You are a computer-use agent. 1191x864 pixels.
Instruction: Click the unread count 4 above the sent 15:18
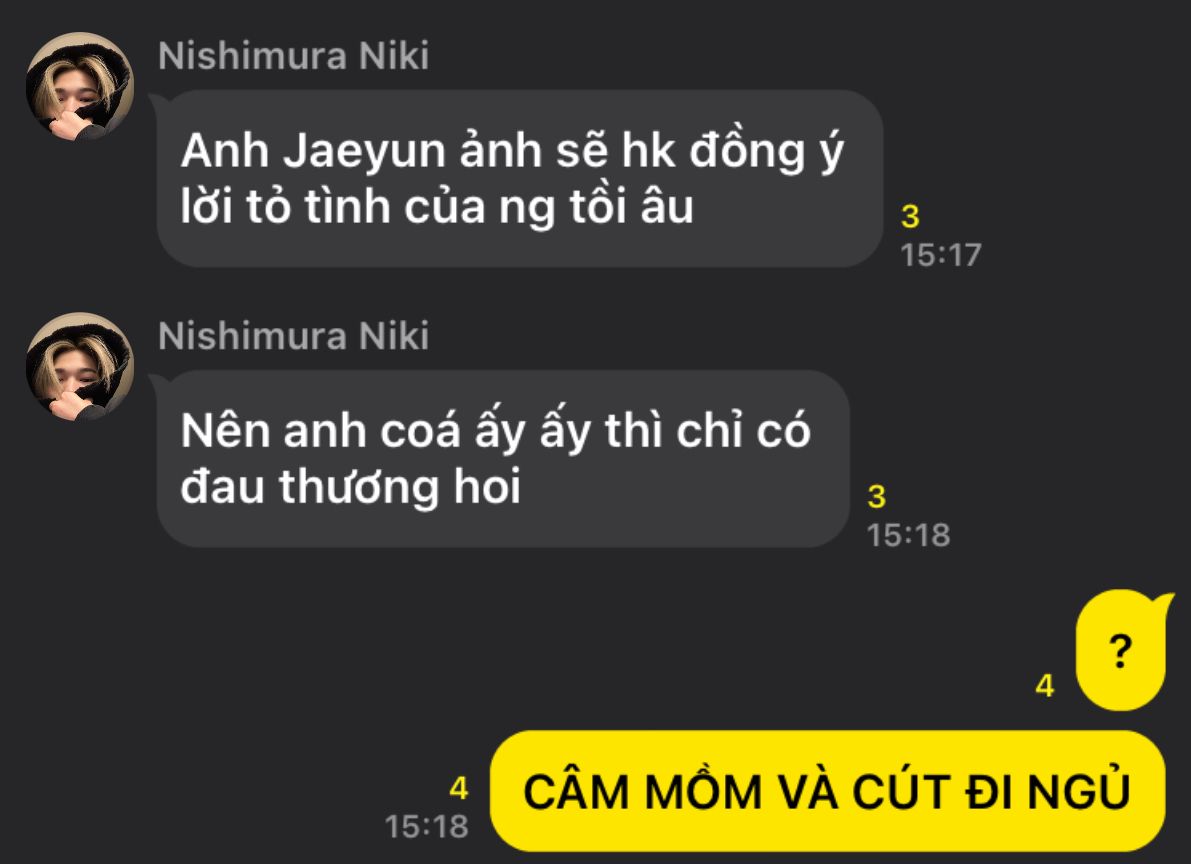[459, 789]
